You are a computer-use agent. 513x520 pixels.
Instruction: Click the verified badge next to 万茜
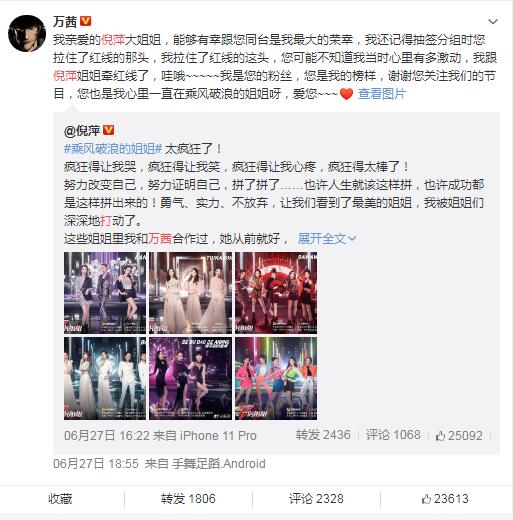(86, 21)
